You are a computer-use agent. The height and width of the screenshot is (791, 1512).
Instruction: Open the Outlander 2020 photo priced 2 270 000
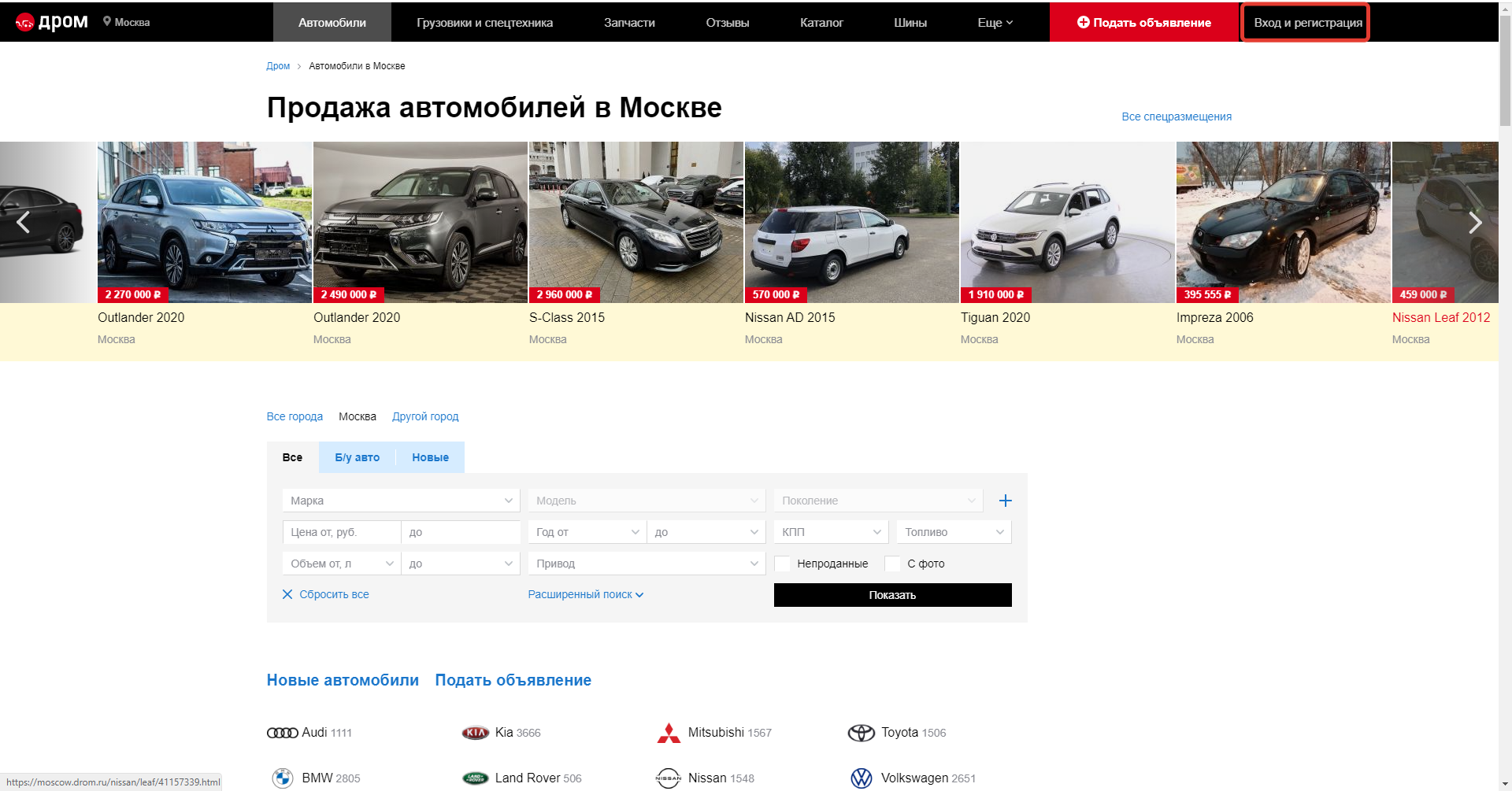205,222
